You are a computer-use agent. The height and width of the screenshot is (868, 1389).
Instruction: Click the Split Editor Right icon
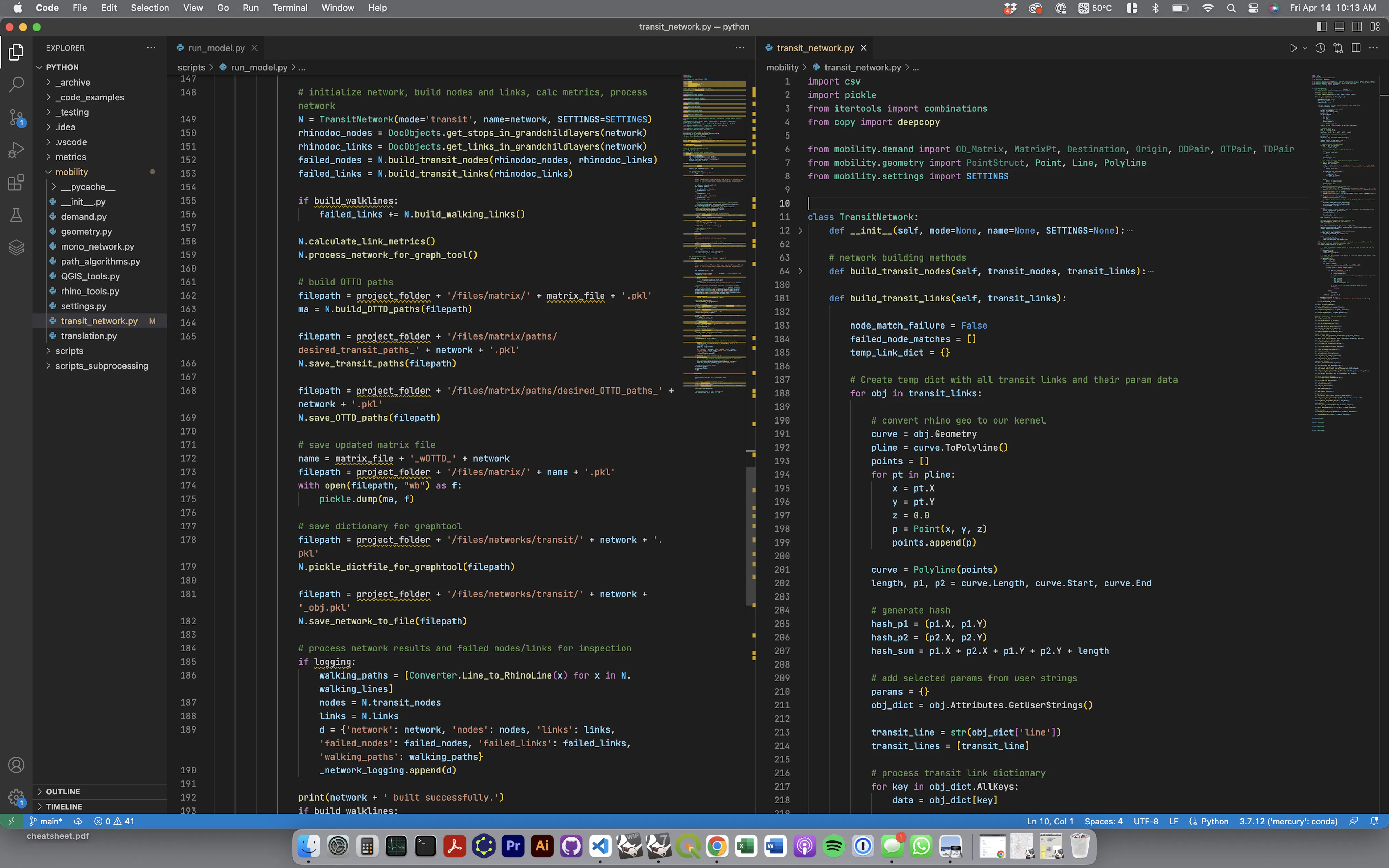1356,48
